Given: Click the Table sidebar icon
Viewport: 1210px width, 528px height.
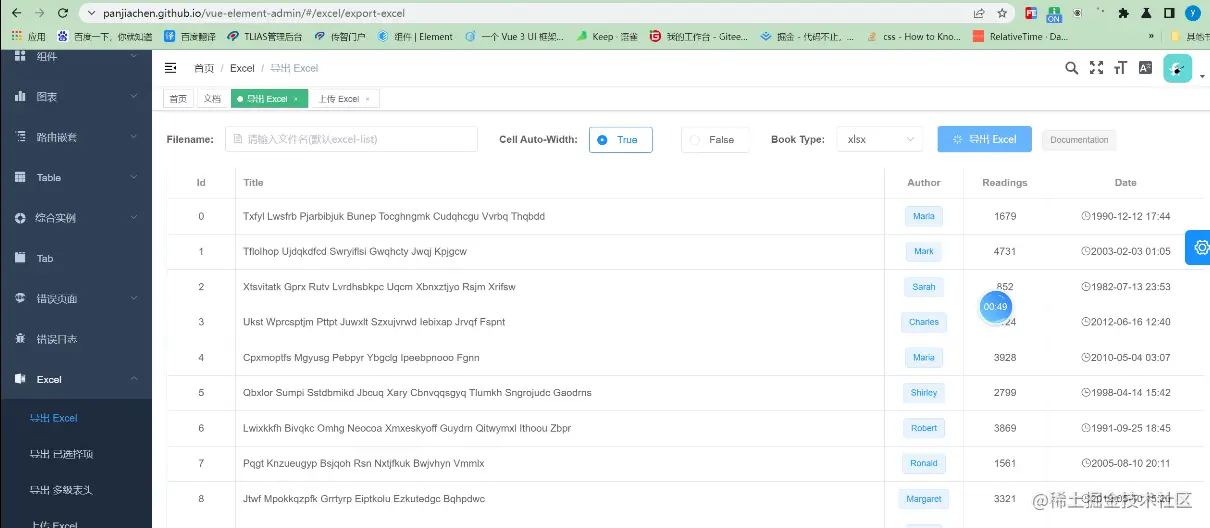Looking at the screenshot, I should coord(20,177).
